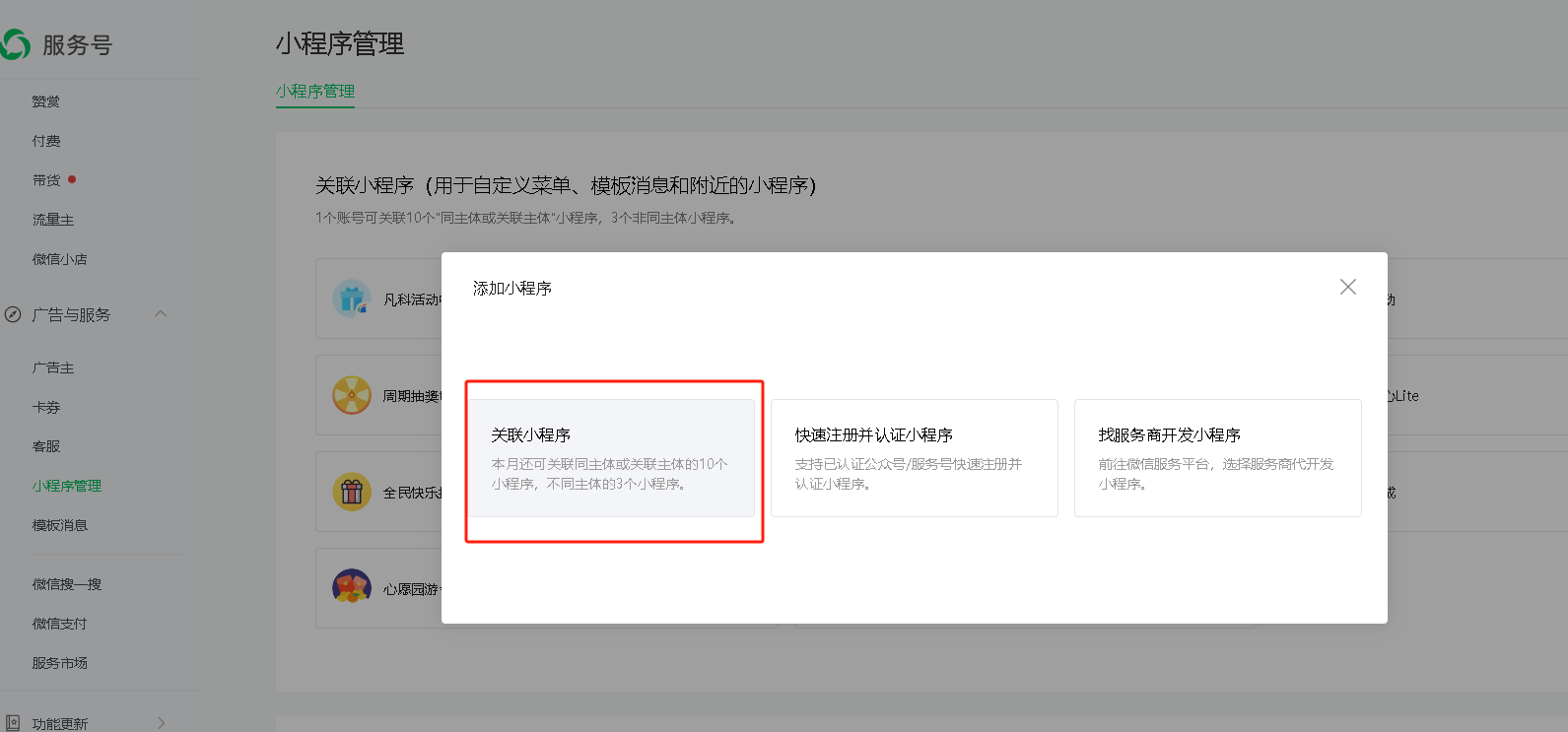Click the 广告与服务 section label
The width and height of the screenshot is (1568, 732).
tap(71, 315)
